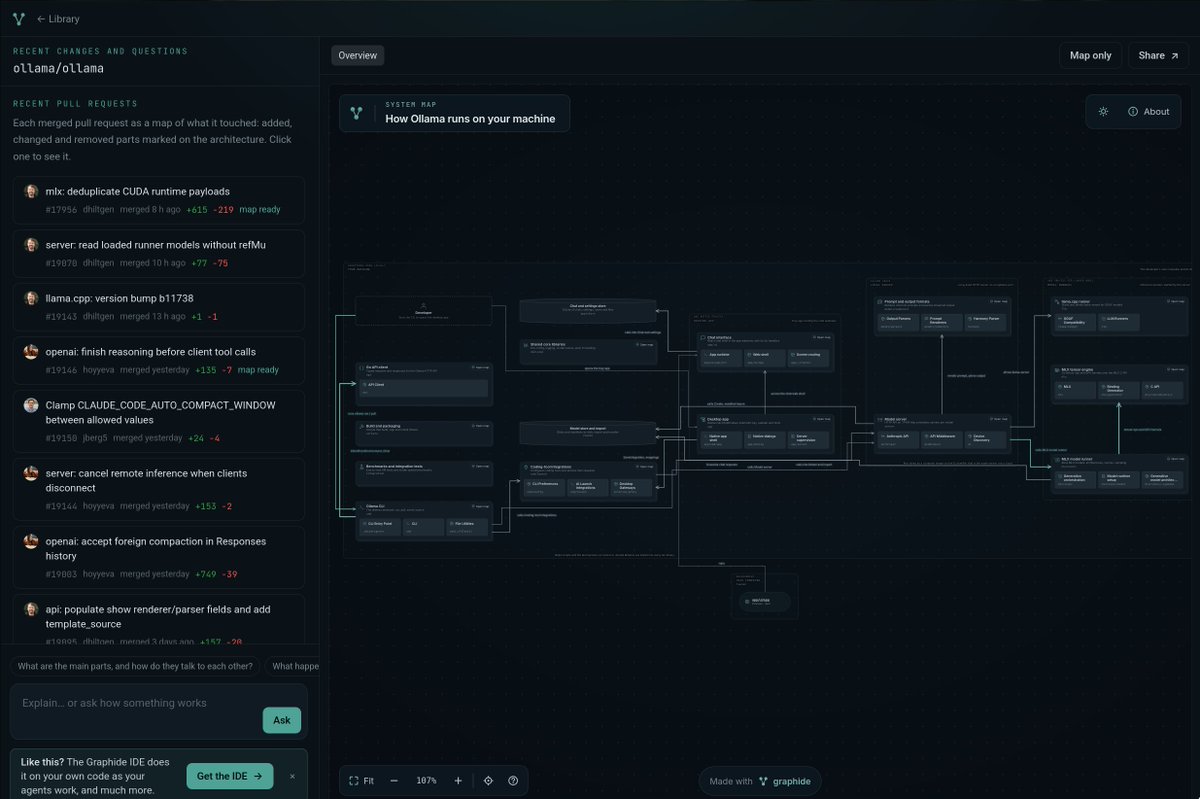Select the 'Chat and settings store' node

point(588,311)
